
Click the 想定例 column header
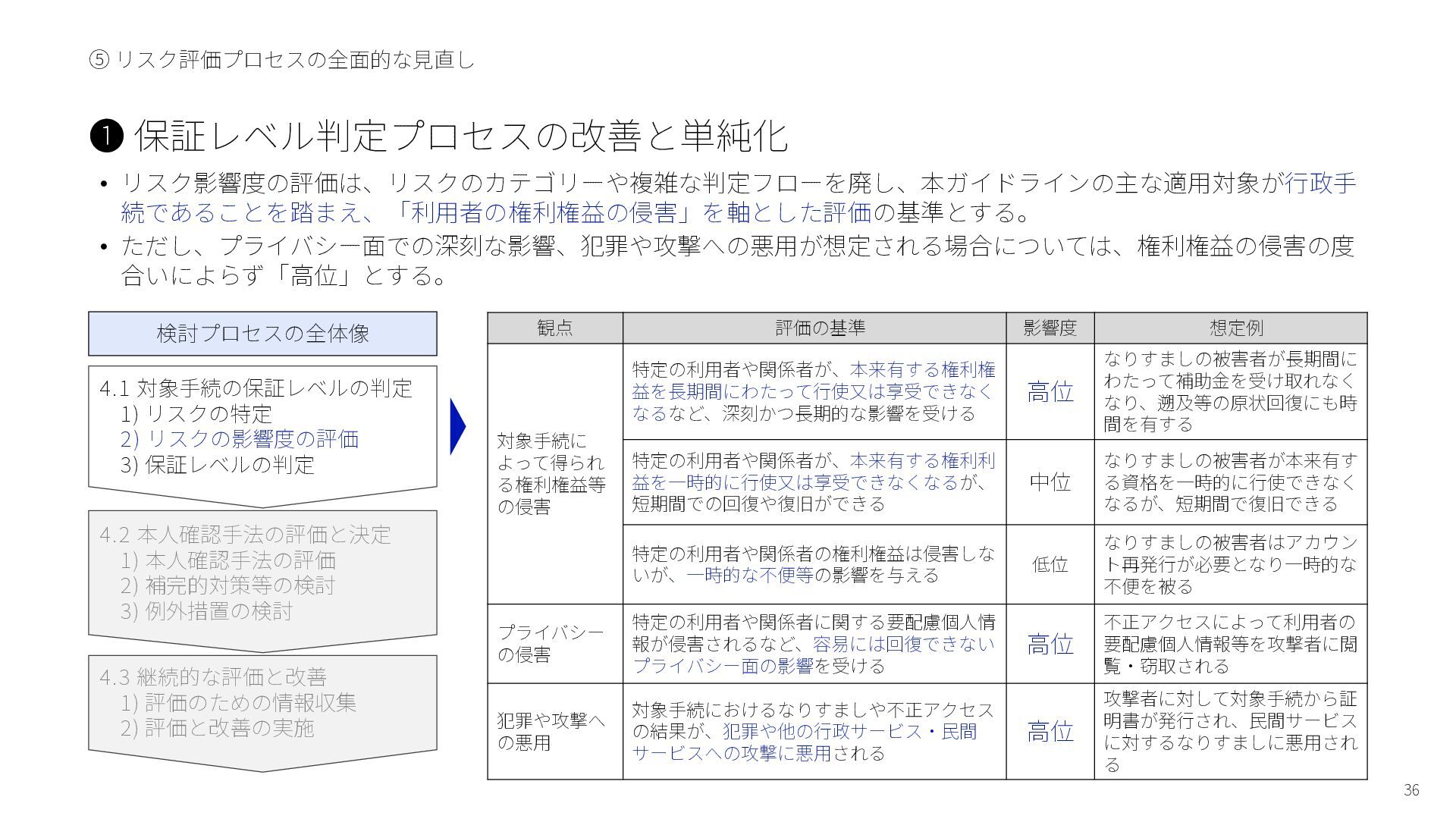(x=1236, y=328)
